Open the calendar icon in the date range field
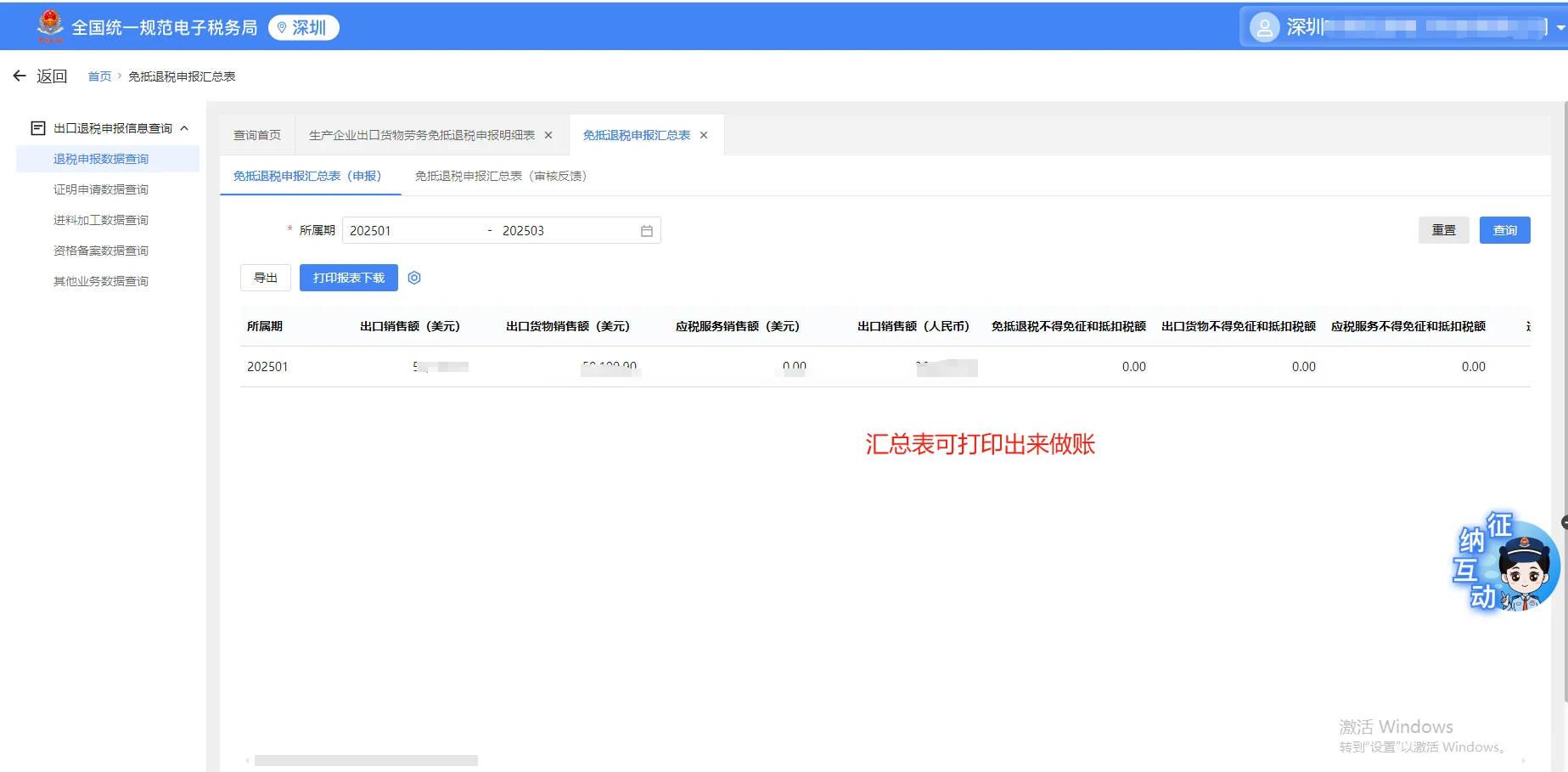 645,230
